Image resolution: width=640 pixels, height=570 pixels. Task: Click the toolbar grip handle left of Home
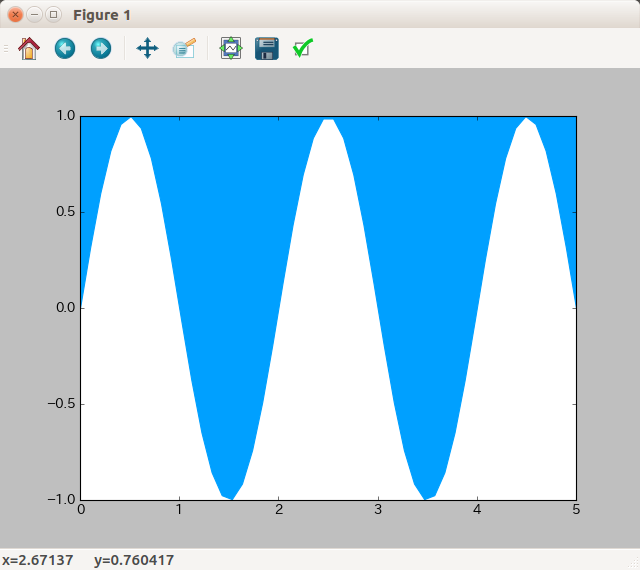[x=6, y=48]
